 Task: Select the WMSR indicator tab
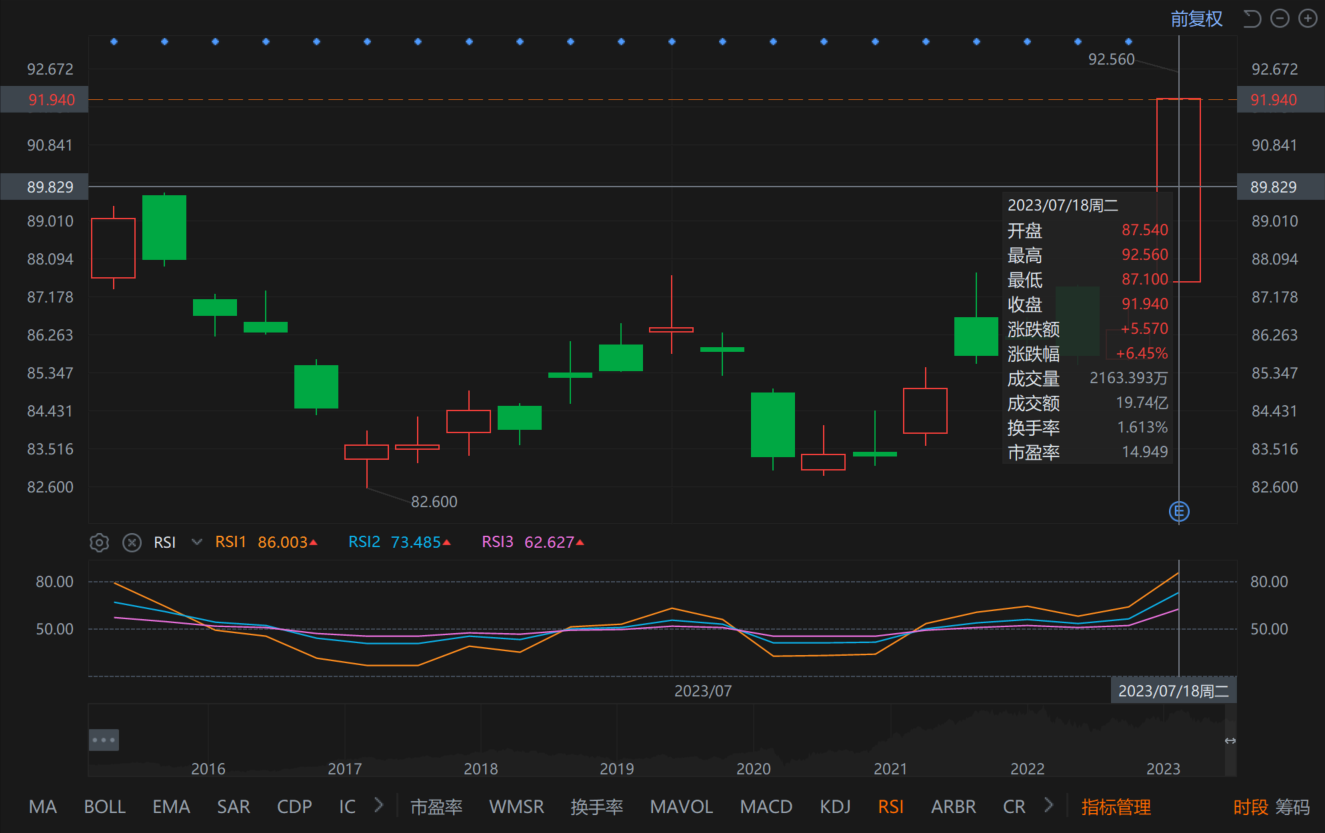517,807
